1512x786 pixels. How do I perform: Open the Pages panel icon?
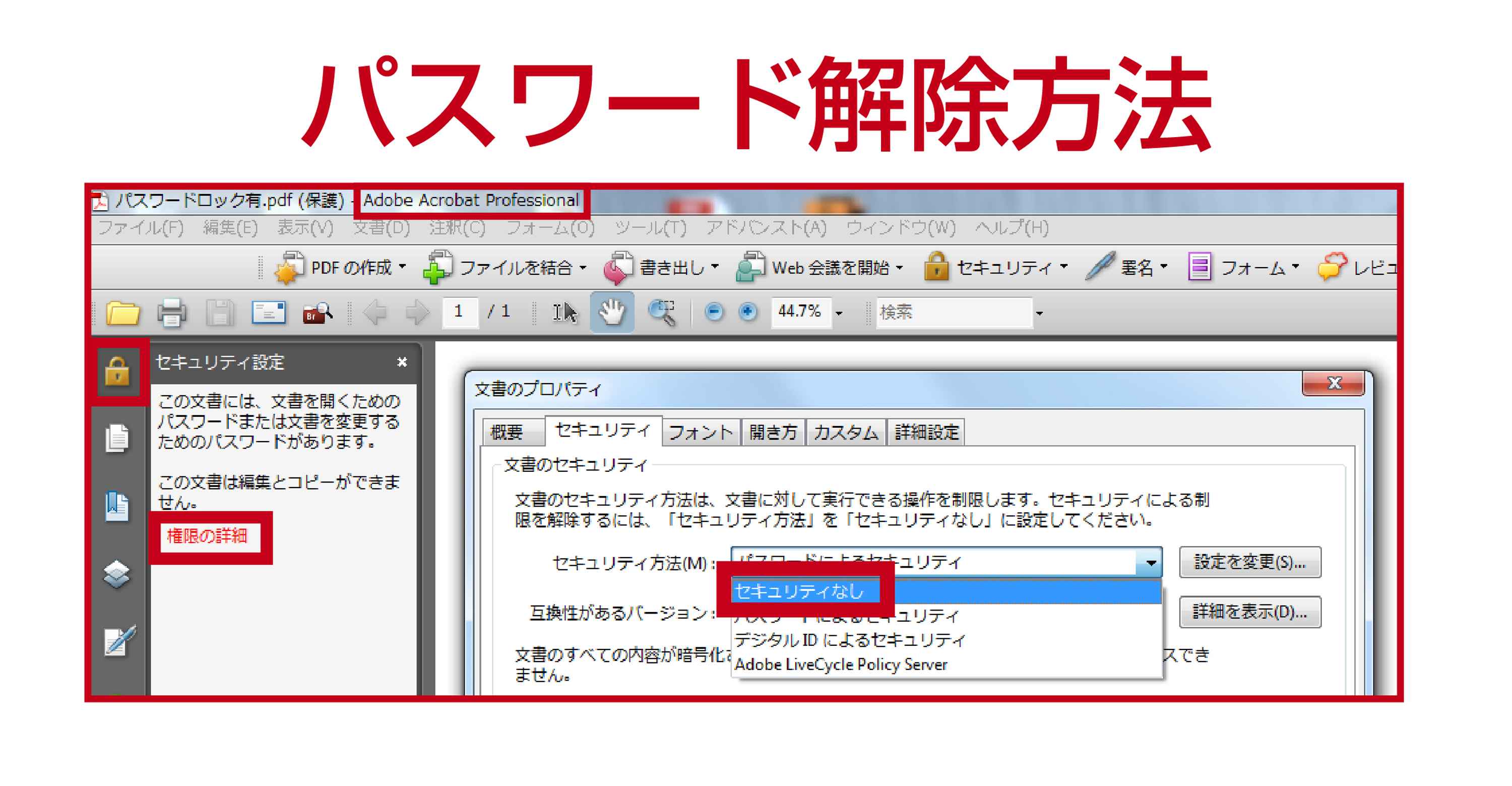[117, 439]
